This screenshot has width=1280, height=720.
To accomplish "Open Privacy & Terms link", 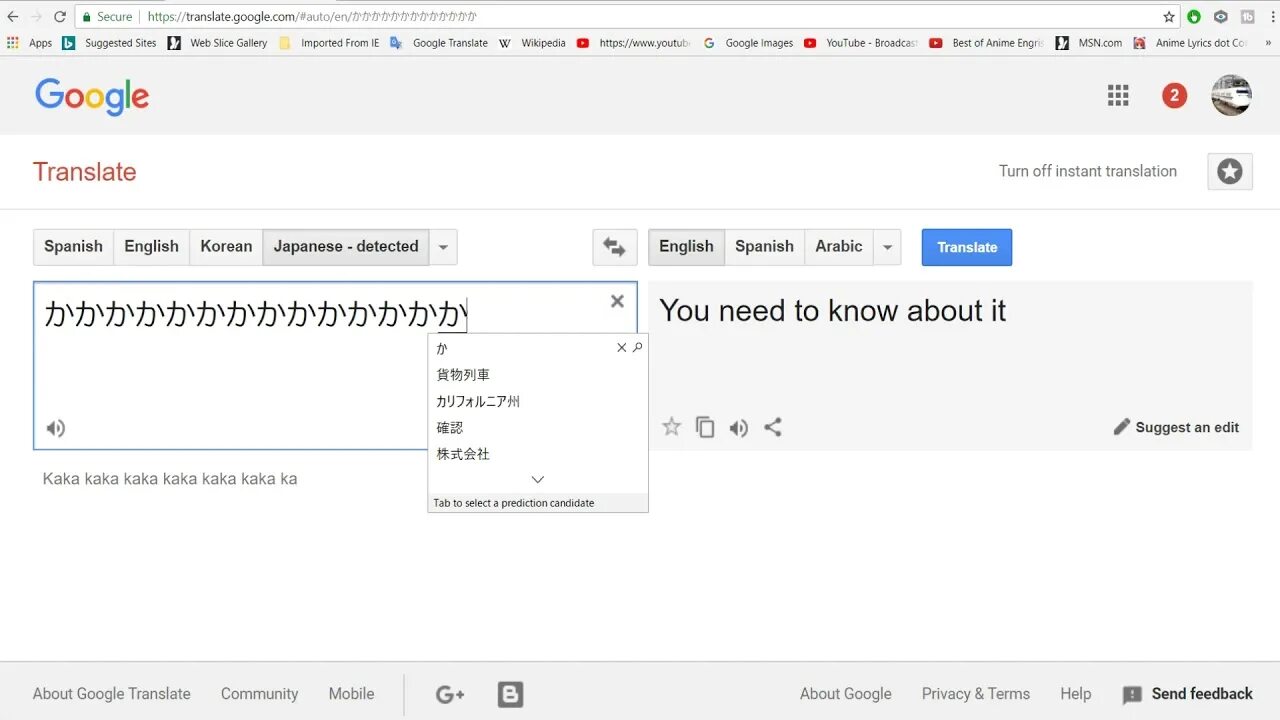I will (975, 694).
